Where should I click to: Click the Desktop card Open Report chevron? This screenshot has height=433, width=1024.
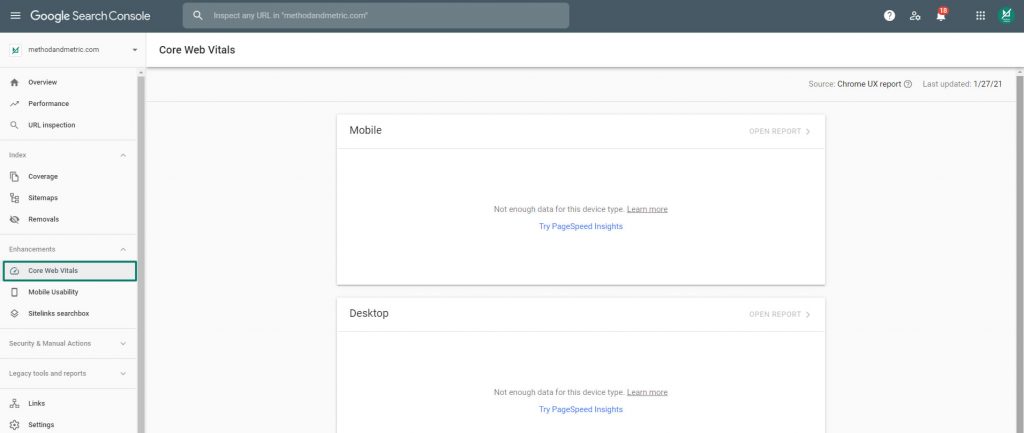tap(808, 314)
